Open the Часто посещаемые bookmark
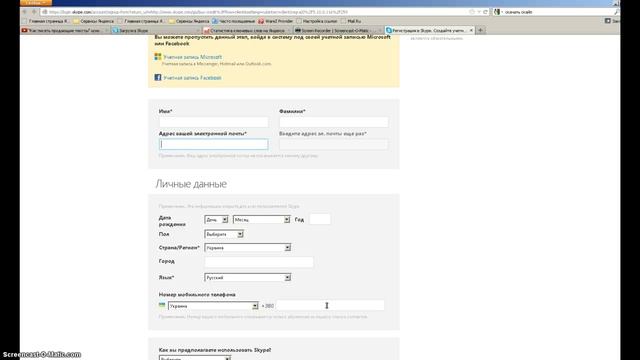 tap(233, 21)
